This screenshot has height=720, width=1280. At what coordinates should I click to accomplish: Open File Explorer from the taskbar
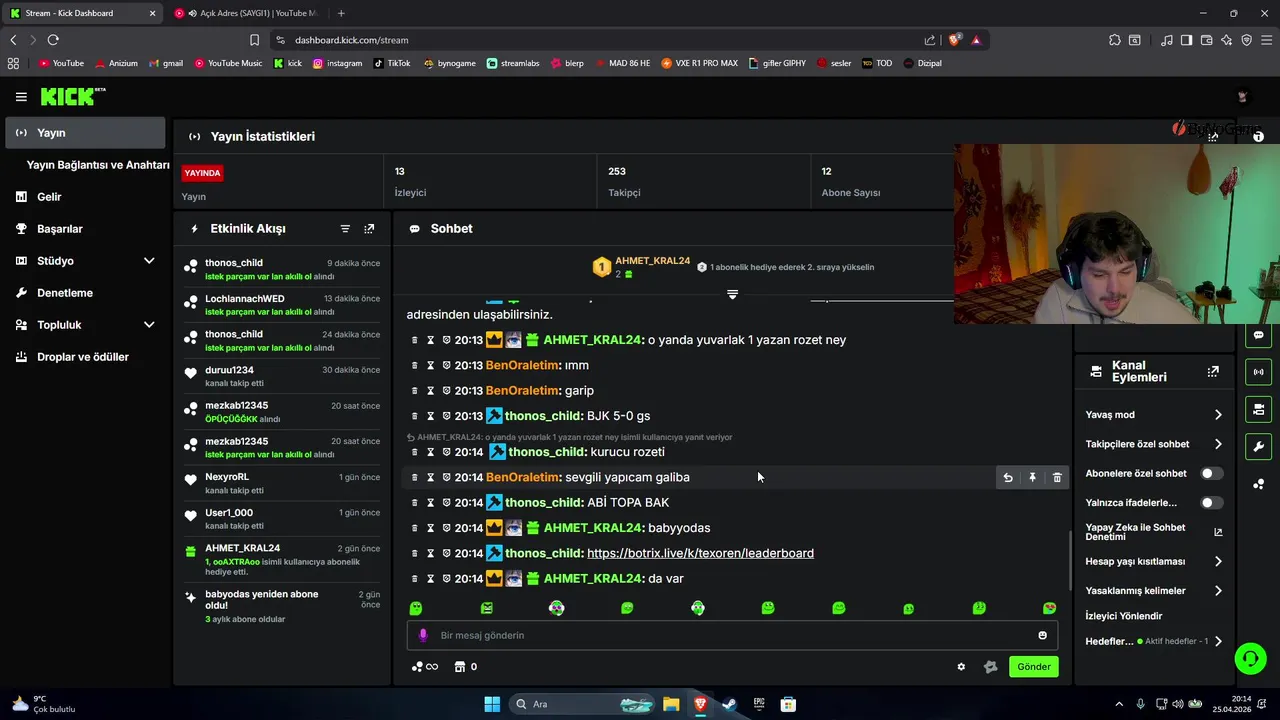click(671, 704)
